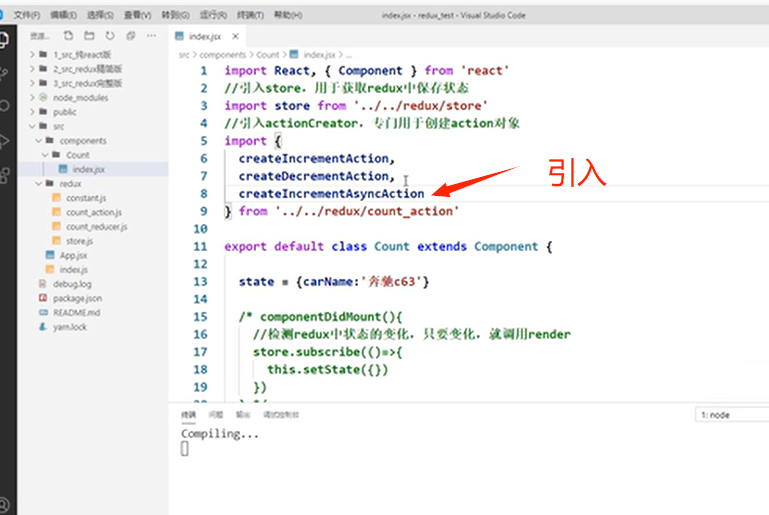Open the 帮助(H) menu

coord(288,15)
